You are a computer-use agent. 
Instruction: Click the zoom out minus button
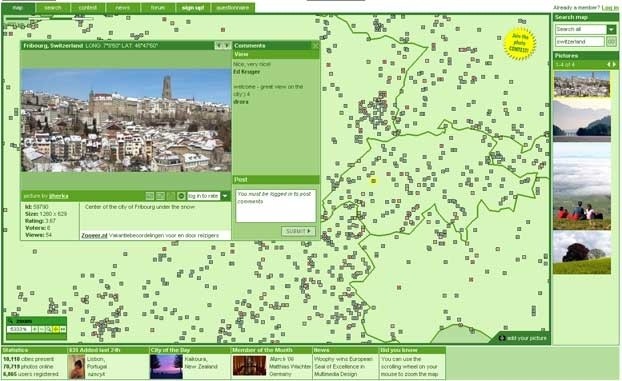(x=42, y=329)
